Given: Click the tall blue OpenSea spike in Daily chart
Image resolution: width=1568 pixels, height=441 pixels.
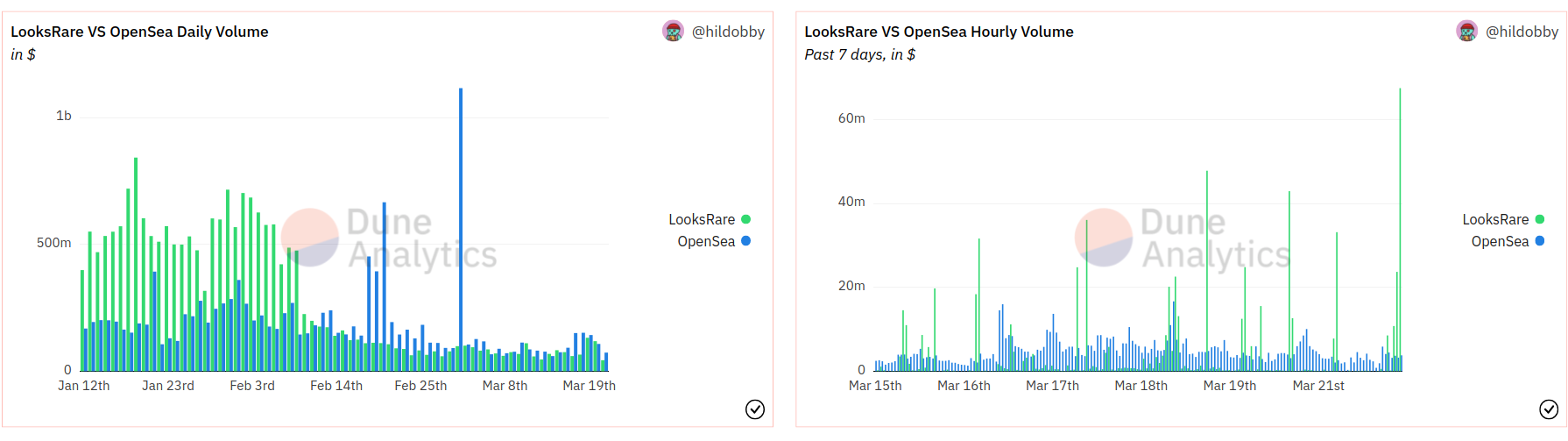Looking at the screenshot, I should tap(461, 228).
